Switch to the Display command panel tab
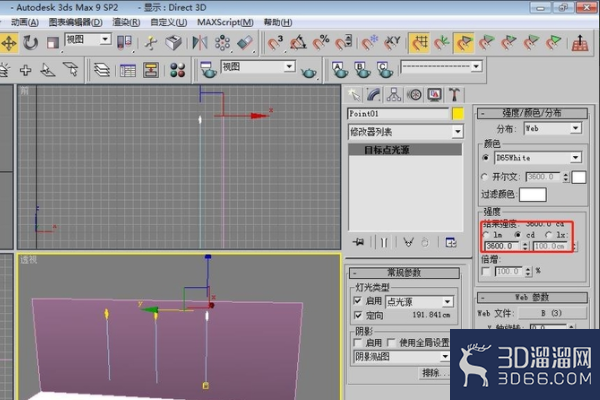Image resolution: width=600 pixels, height=400 pixels. (x=434, y=95)
